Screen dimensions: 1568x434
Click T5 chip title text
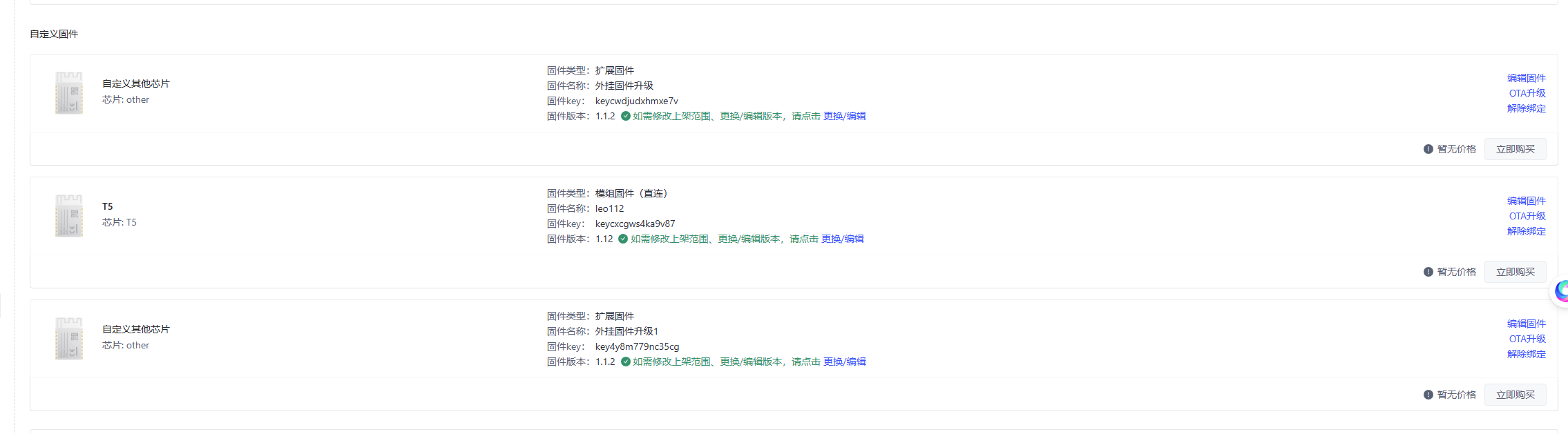point(108,206)
